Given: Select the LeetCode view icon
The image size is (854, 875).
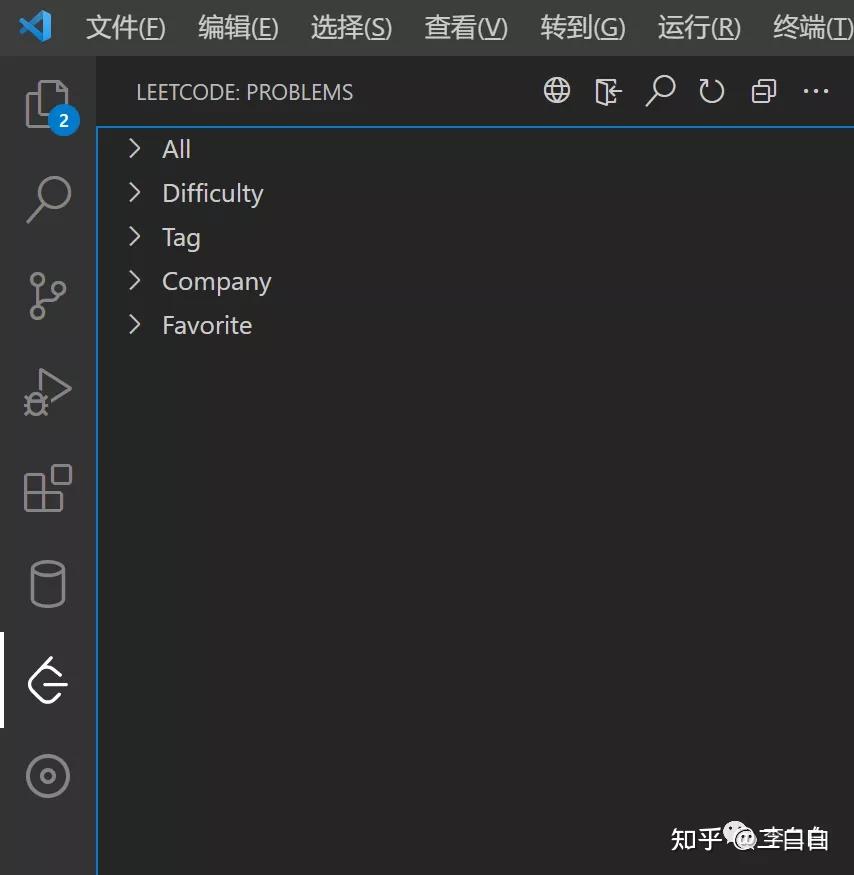Looking at the screenshot, I should pyautogui.click(x=47, y=680).
